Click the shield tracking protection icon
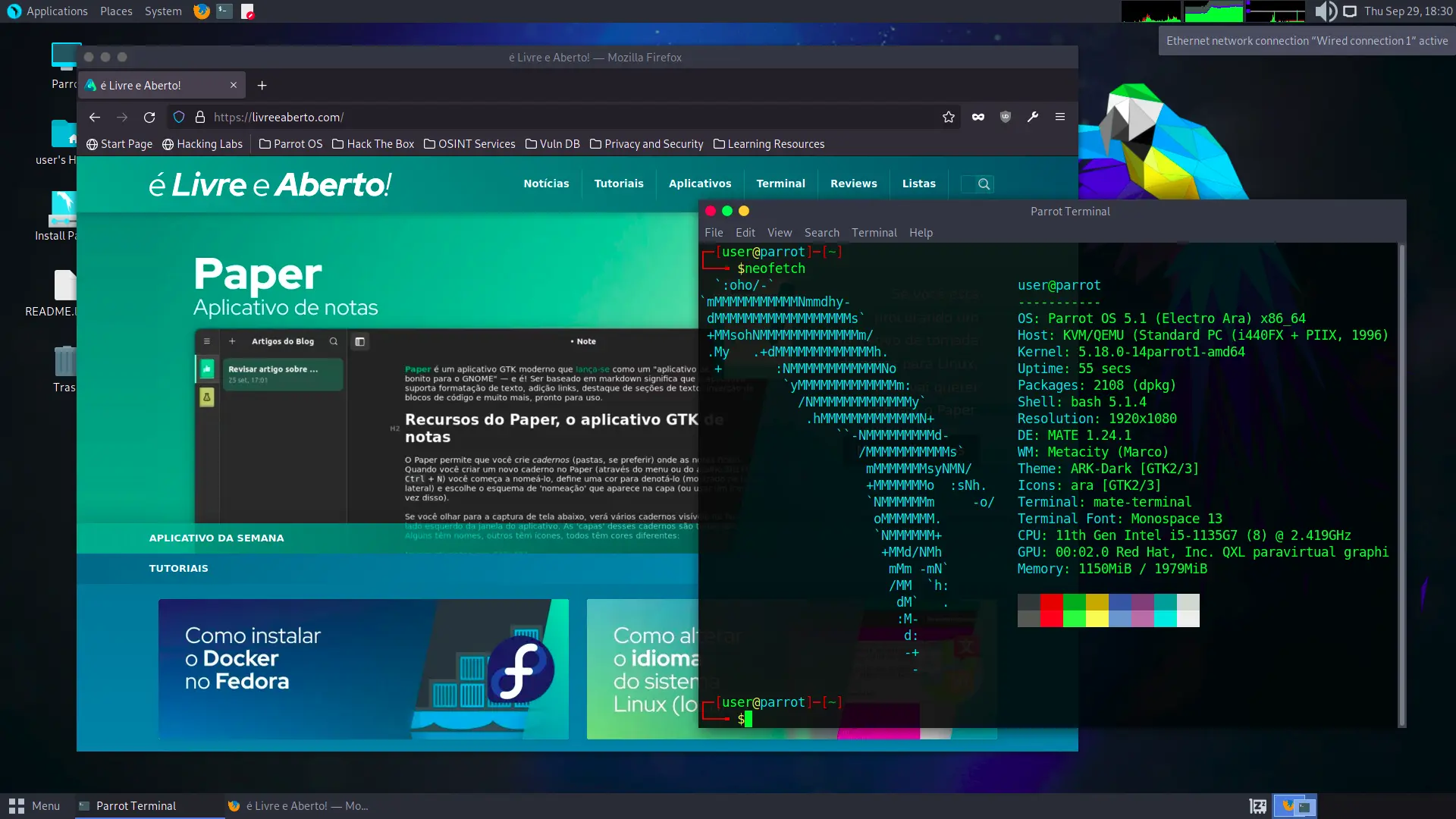This screenshot has height=819, width=1456. tap(179, 117)
